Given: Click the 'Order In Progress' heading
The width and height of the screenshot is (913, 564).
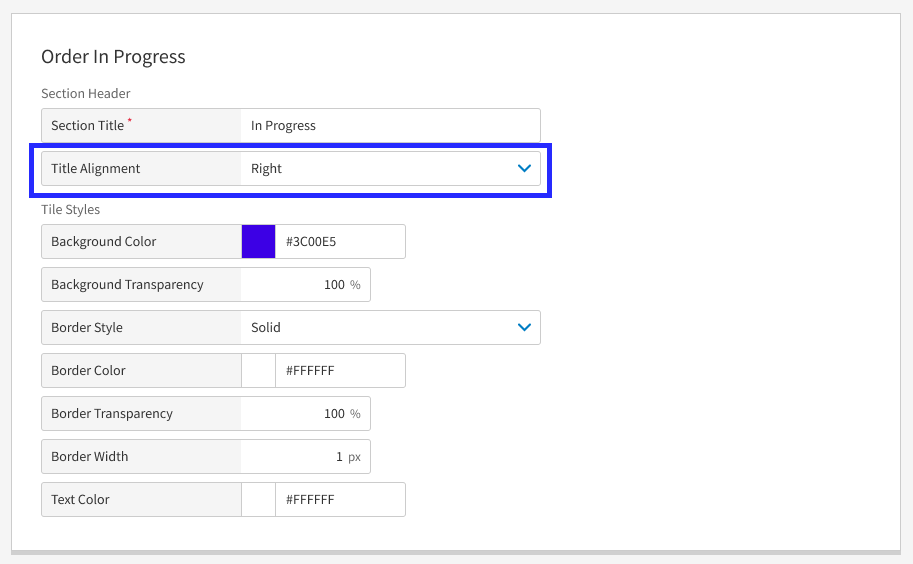Looking at the screenshot, I should point(113,57).
